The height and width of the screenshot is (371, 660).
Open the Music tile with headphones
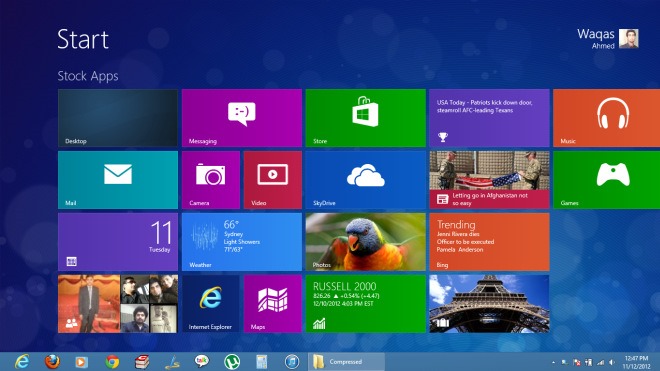(x=607, y=117)
